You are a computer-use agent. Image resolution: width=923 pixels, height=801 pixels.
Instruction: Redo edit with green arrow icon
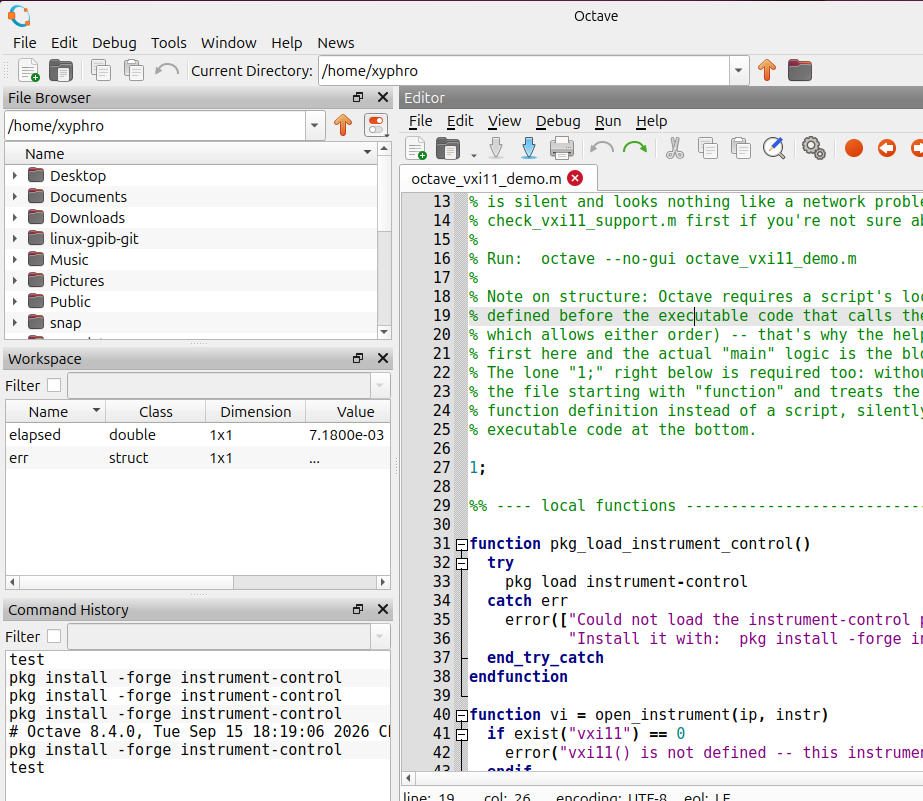click(x=635, y=148)
